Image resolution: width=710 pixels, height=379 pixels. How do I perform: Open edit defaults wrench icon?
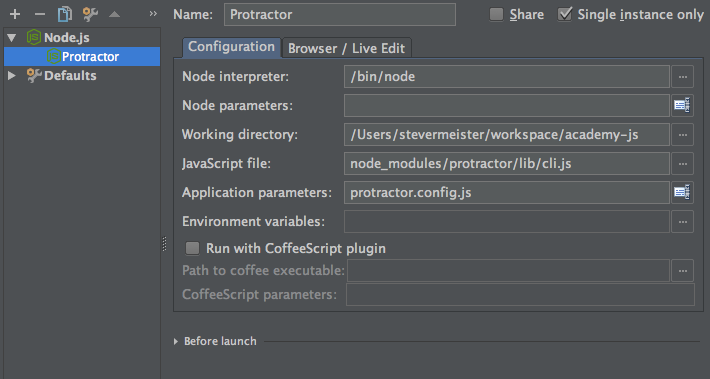(x=90, y=14)
